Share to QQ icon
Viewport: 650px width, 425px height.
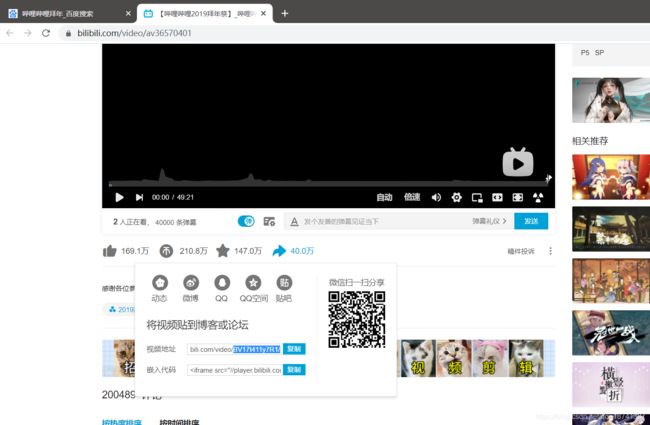[222, 283]
